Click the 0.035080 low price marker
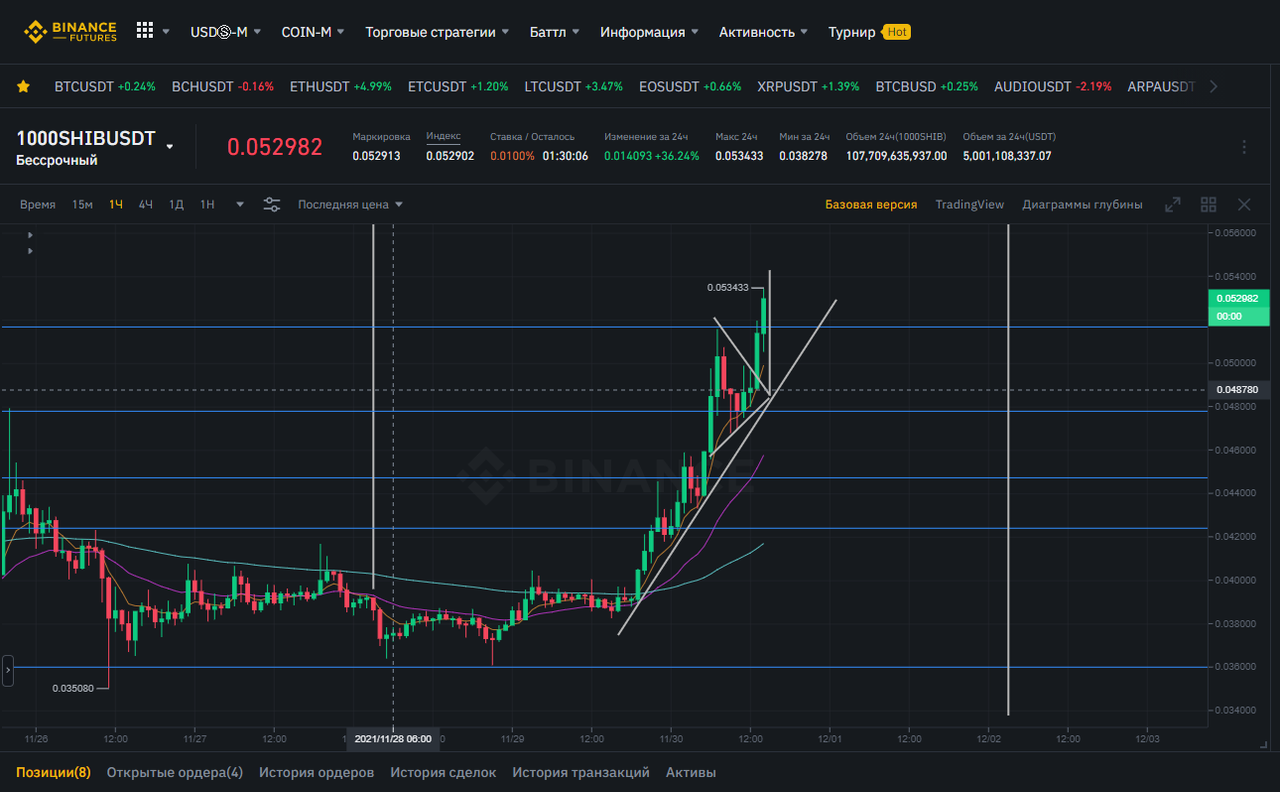This screenshot has width=1280, height=792. (72, 688)
